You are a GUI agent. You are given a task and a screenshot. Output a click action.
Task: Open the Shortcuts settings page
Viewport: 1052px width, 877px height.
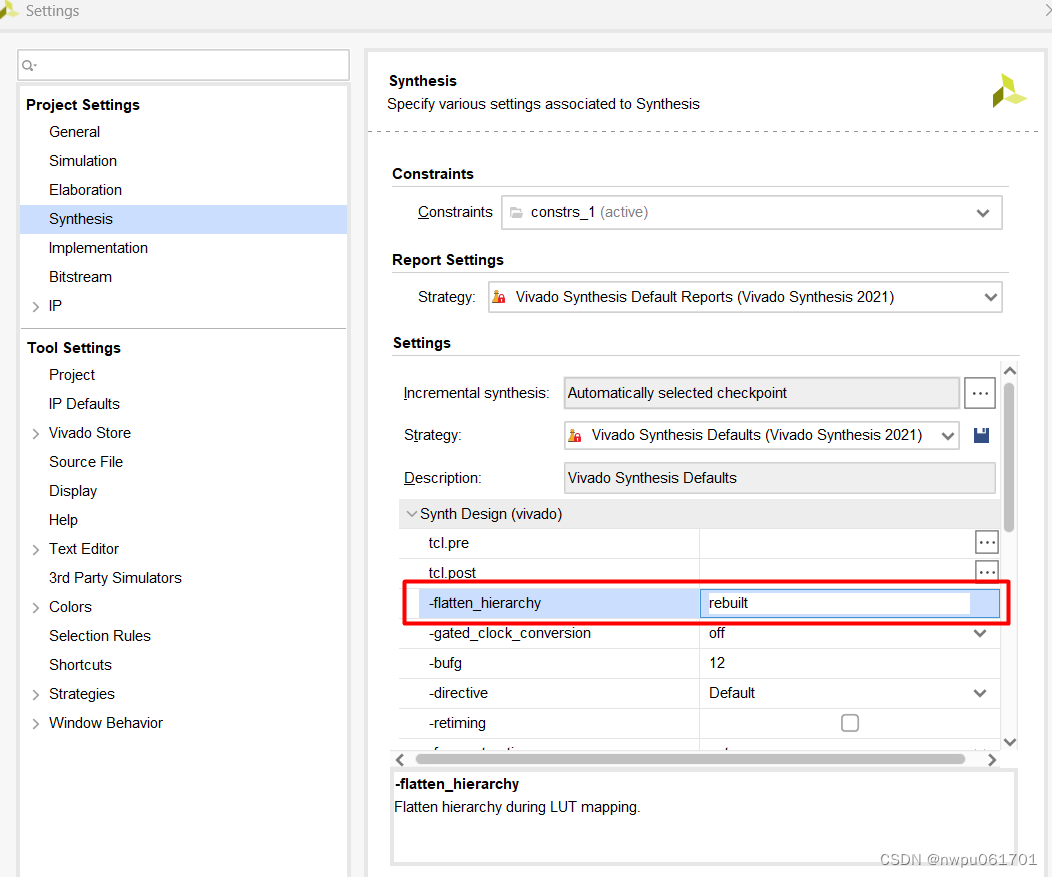pyautogui.click(x=80, y=665)
